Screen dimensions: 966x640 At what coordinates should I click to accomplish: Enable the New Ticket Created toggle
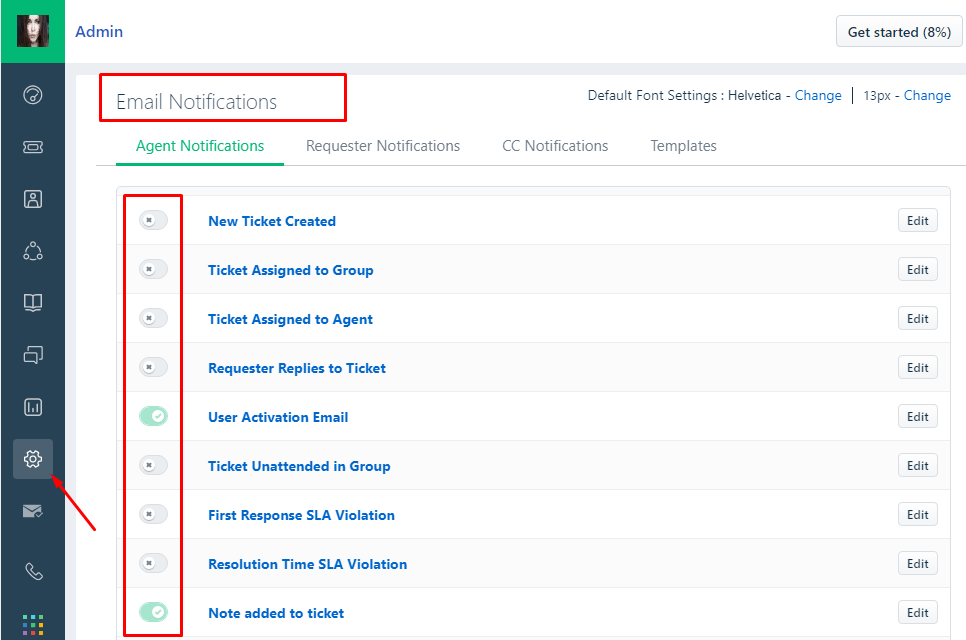(153, 220)
